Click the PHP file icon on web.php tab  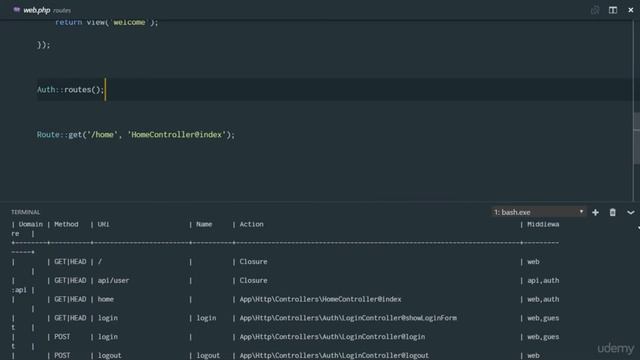[x=16, y=10]
